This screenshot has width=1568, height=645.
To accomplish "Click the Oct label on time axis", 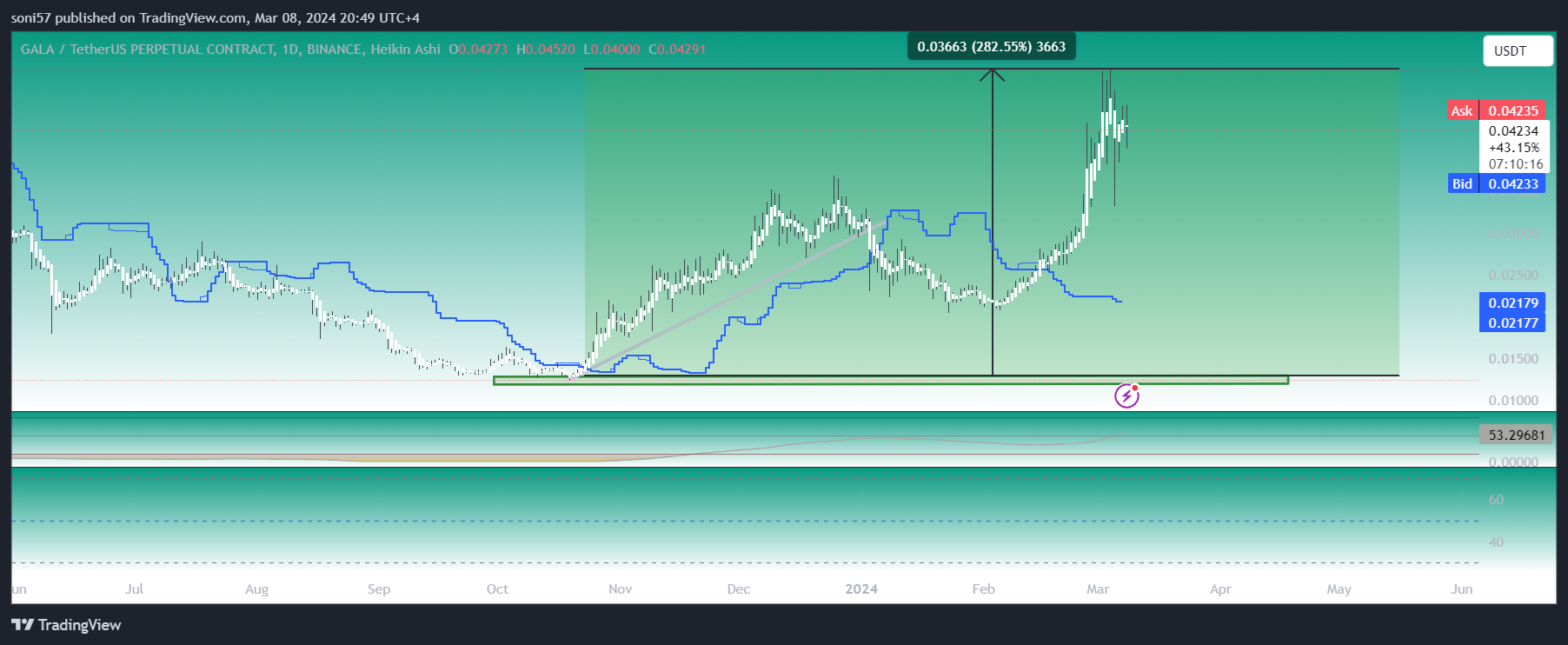I will [497, 589].
